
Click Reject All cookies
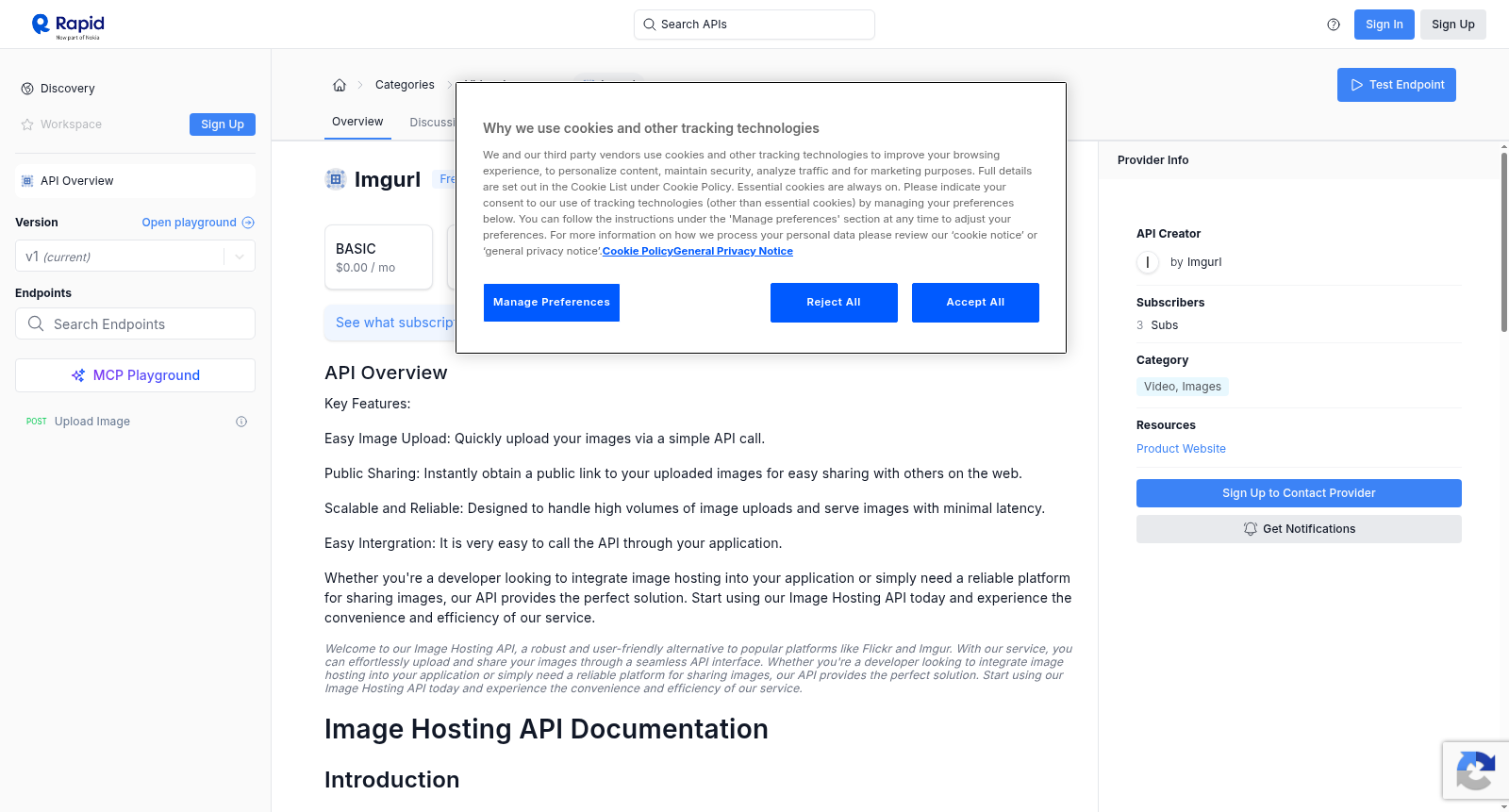[x=834, y=303]
